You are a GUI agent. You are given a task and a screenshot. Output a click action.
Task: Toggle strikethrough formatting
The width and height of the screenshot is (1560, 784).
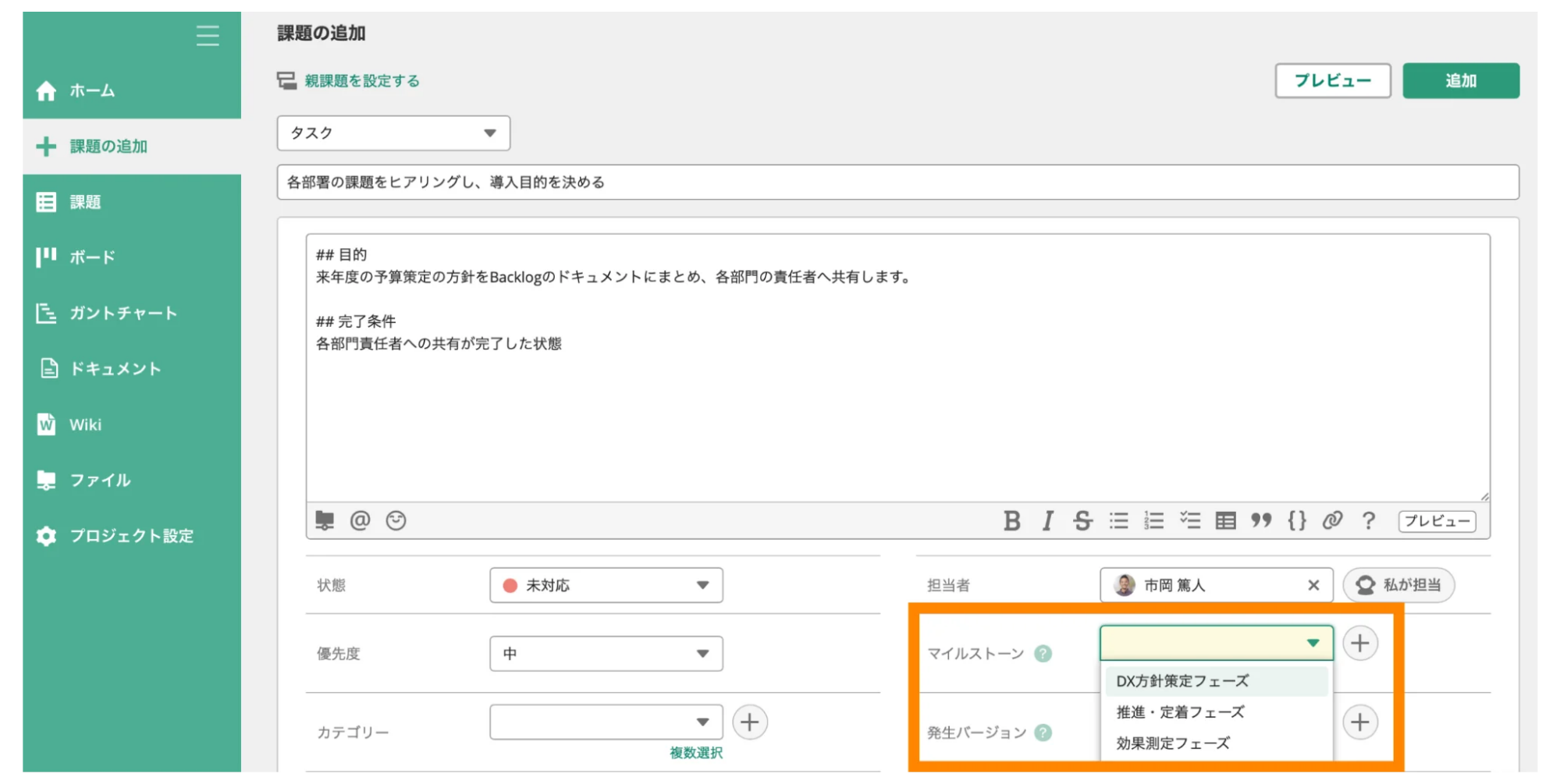click(x=1082, y=520)
